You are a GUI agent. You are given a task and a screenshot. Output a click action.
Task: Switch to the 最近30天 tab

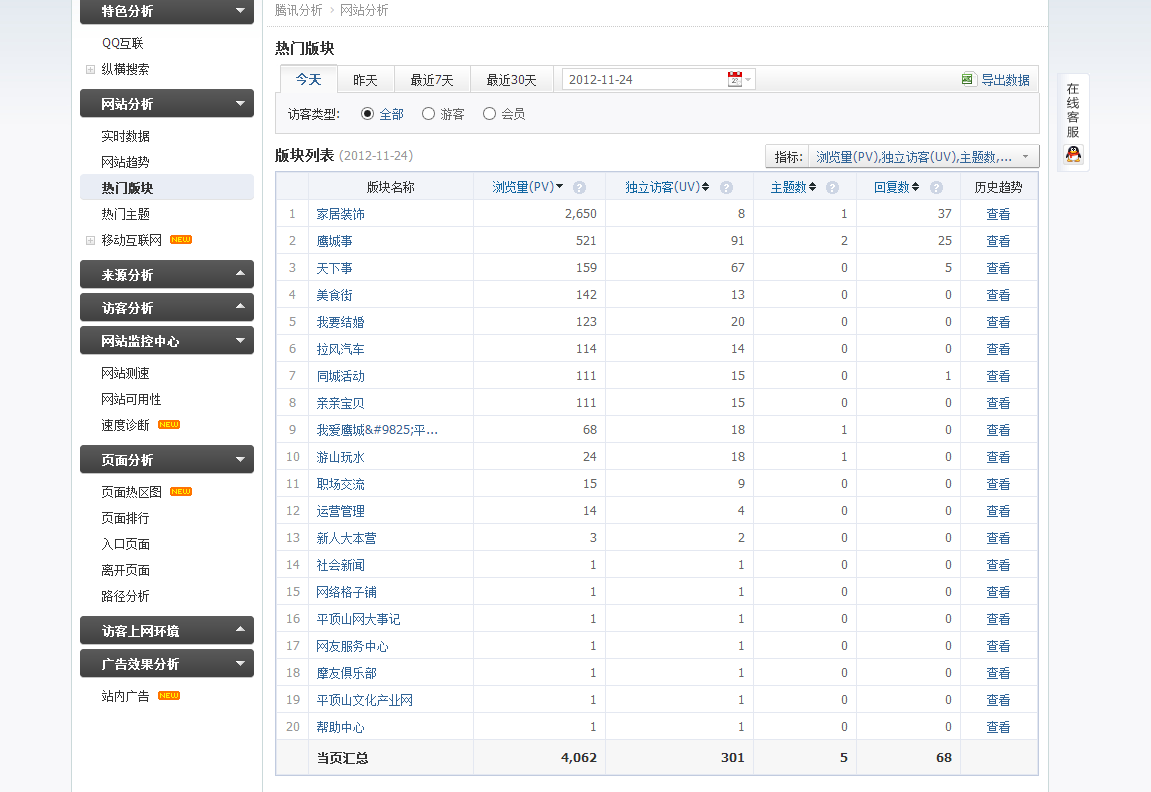tap(511, 79)
